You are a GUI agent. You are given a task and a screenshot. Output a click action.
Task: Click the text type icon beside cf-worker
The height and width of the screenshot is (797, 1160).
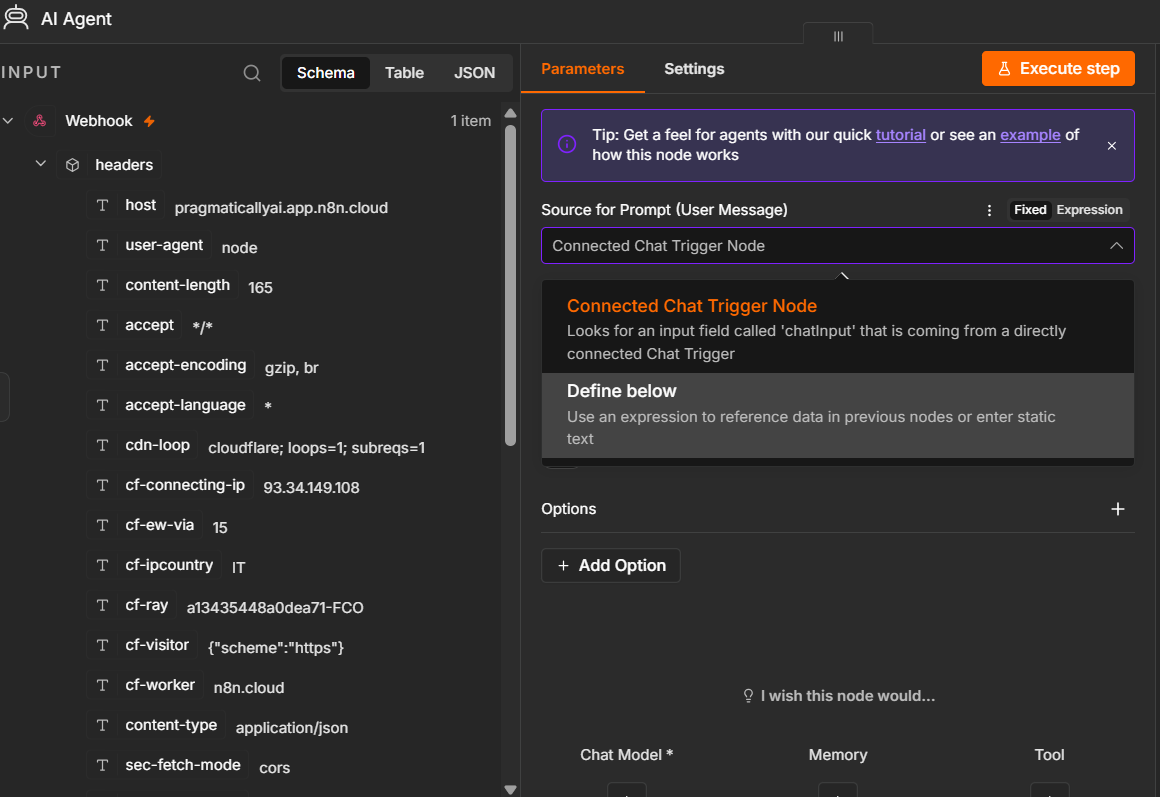(103, 685)
